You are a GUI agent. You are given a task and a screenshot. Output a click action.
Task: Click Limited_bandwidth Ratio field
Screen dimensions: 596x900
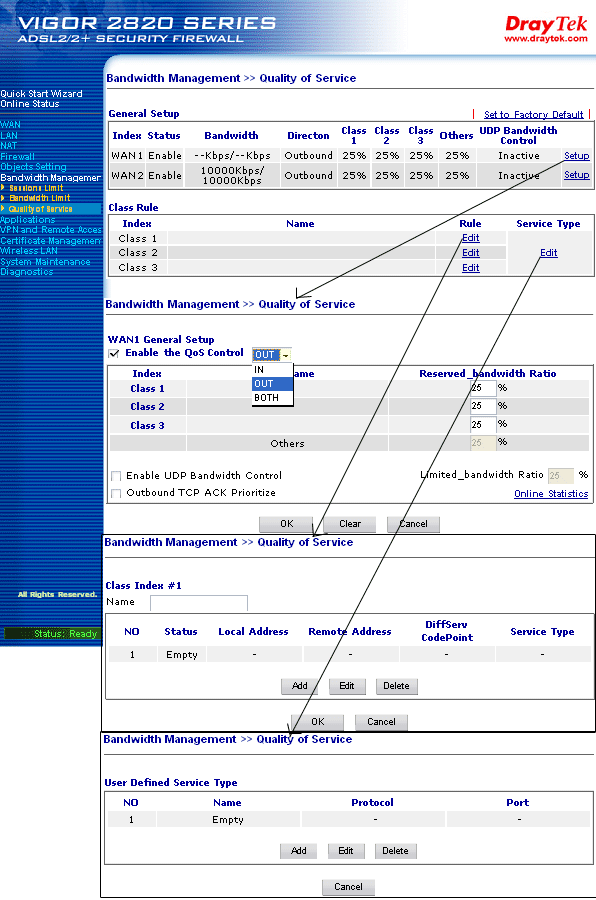tap(561, 476)
